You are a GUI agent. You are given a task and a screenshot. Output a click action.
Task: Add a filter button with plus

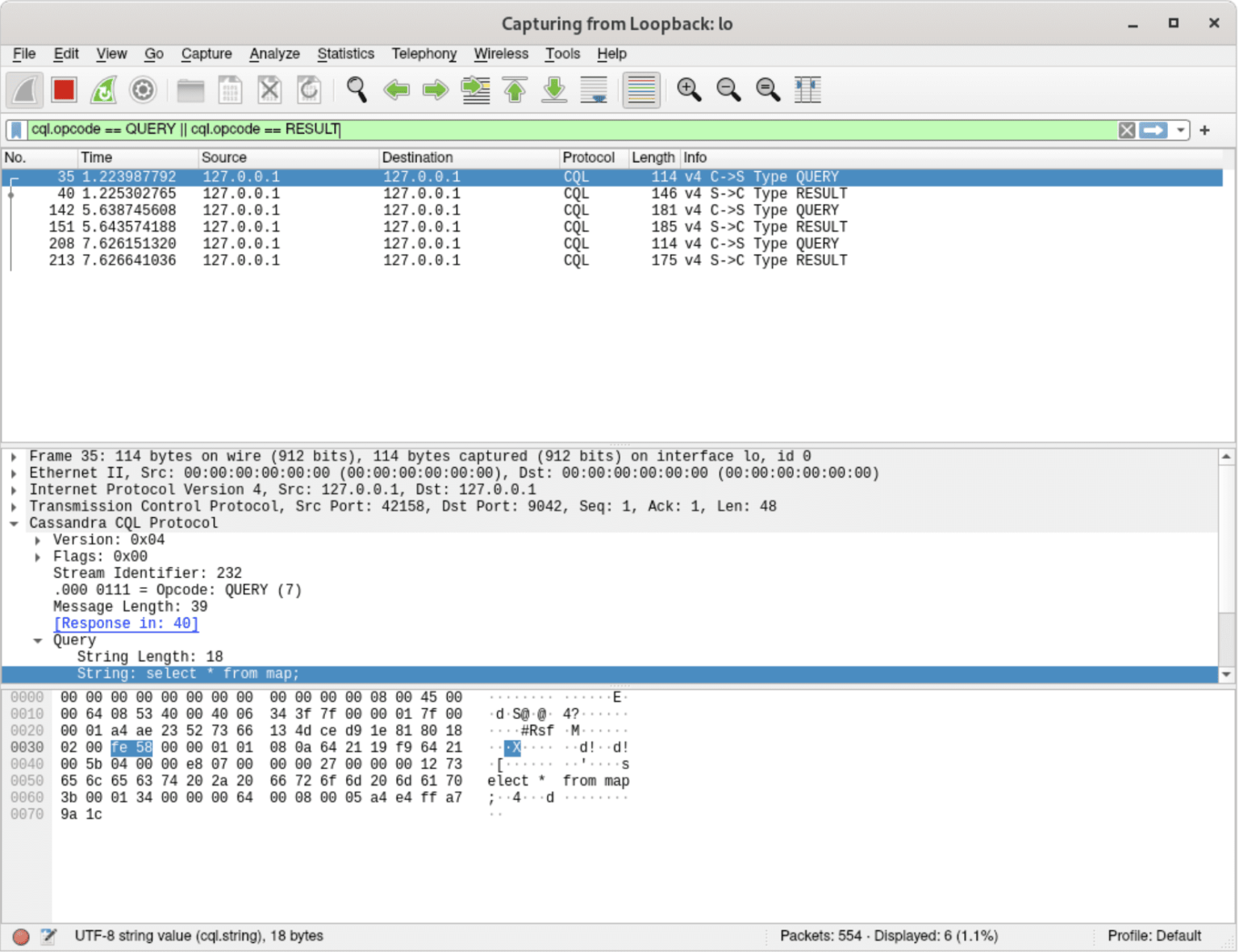1204,130
